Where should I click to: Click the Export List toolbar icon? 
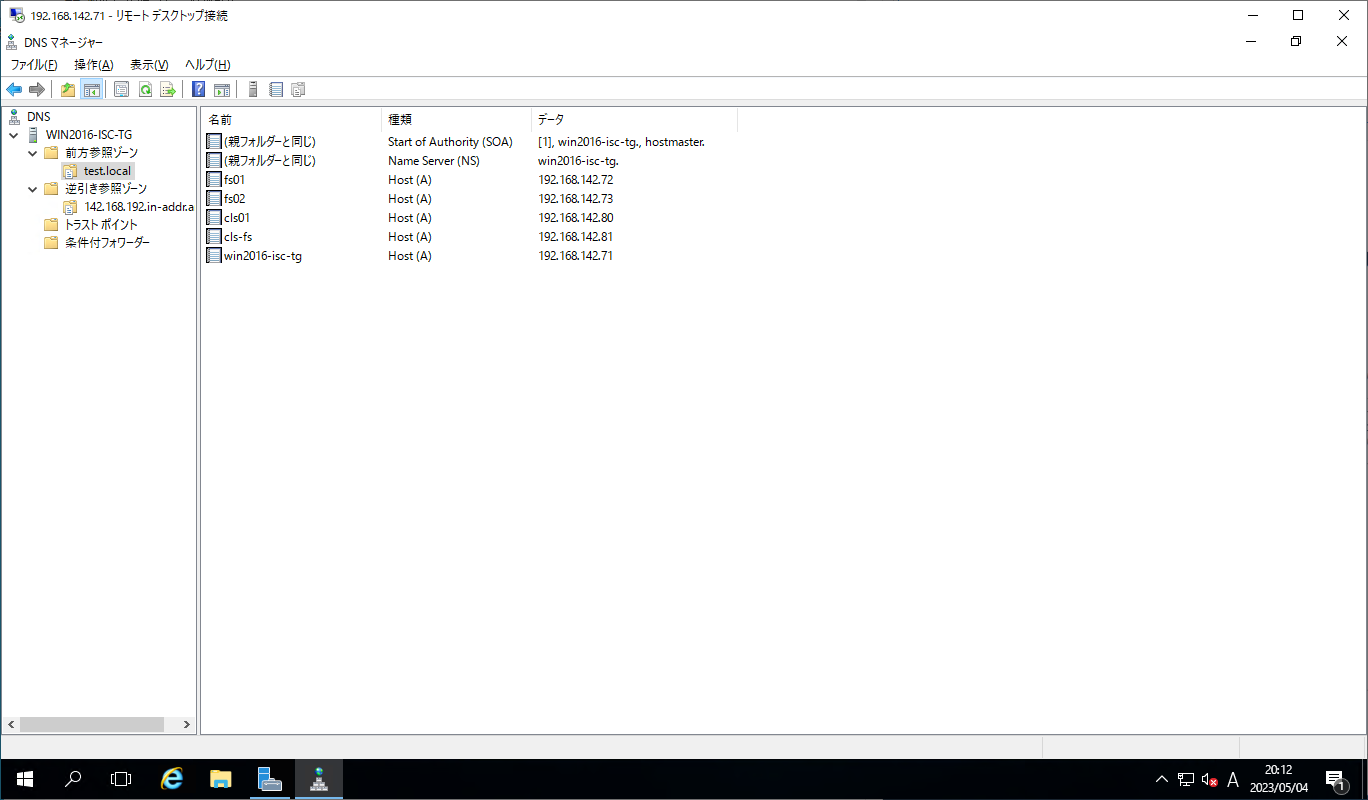pos(168,90)
